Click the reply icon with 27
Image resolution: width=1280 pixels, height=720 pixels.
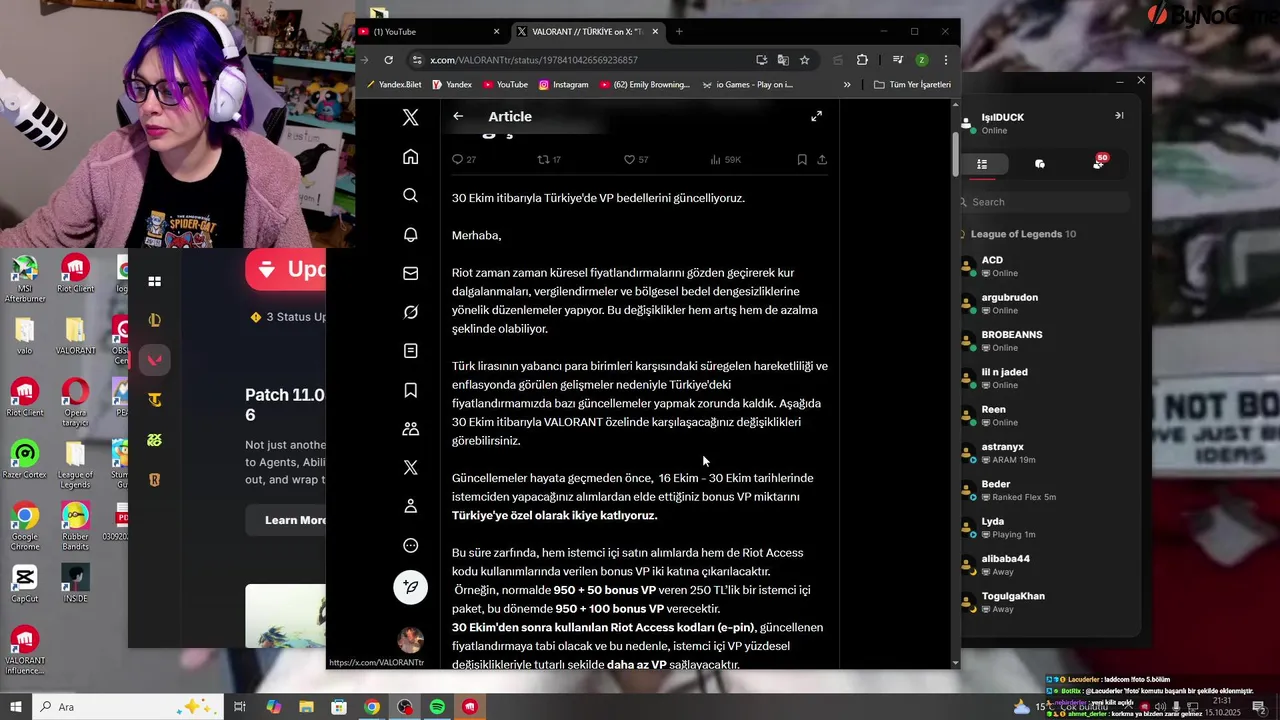tap(464, 160)
